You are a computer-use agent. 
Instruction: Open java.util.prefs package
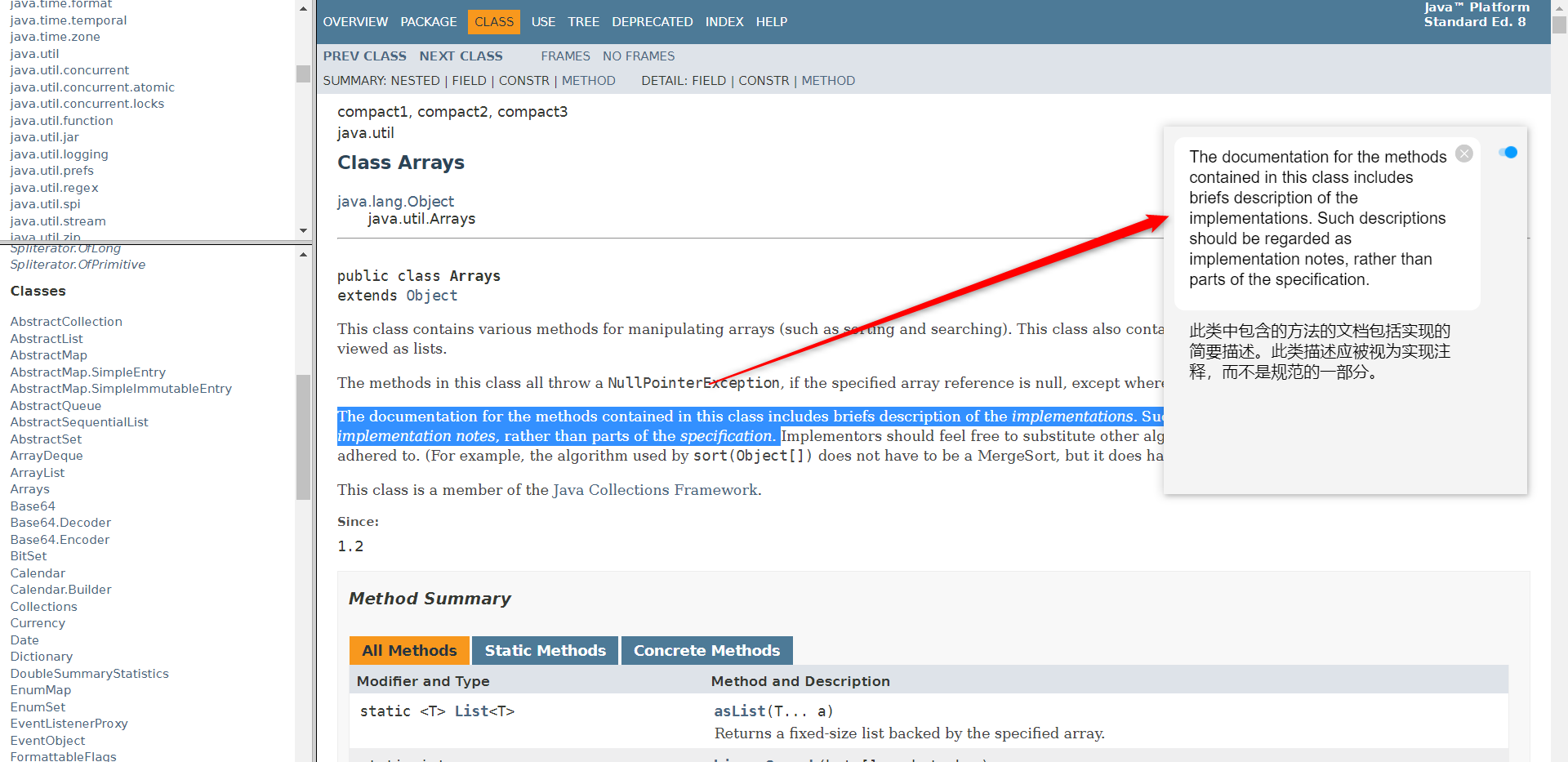51,171
